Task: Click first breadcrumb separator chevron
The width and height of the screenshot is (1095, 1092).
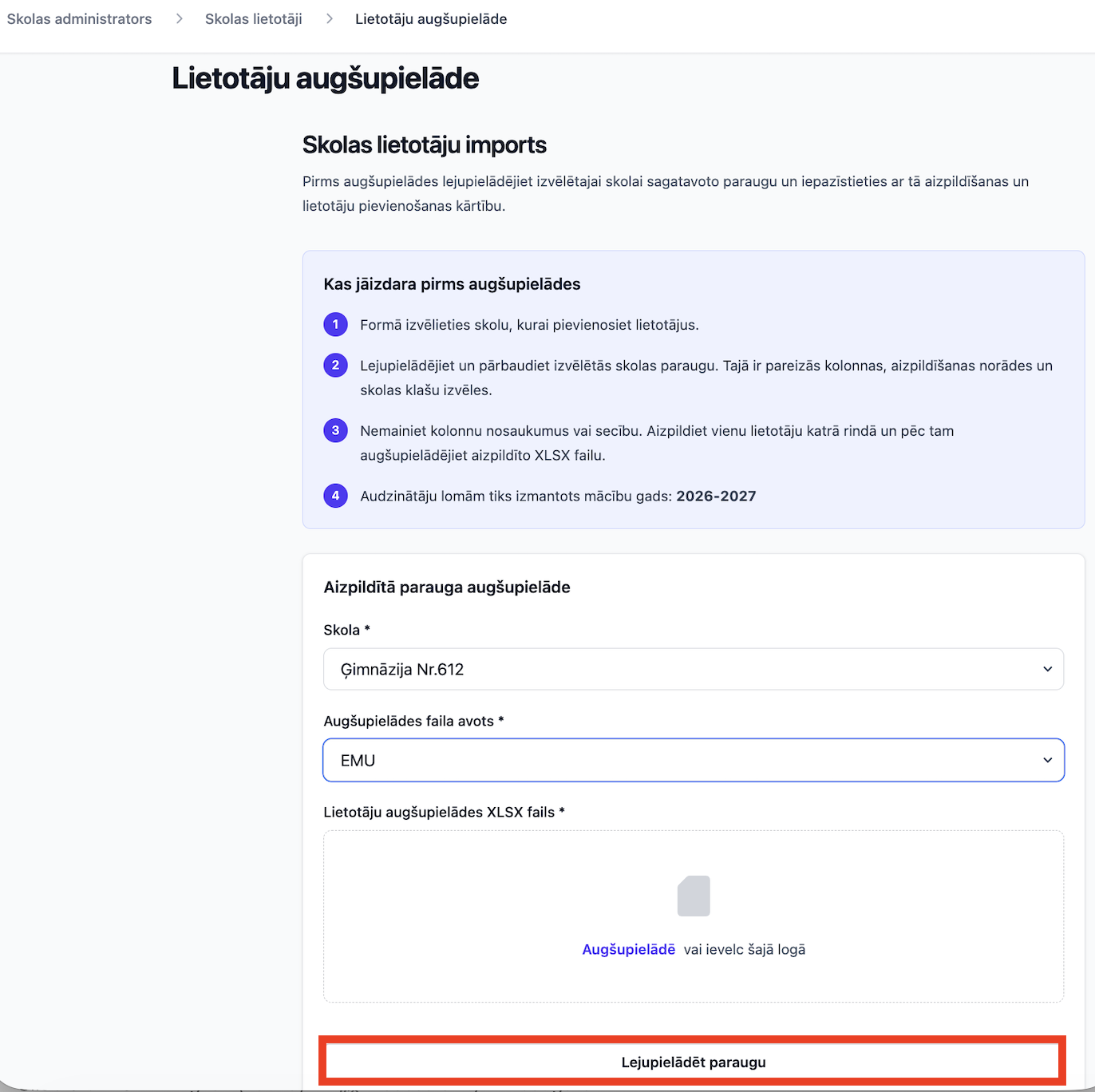Action: click(179, 18)
